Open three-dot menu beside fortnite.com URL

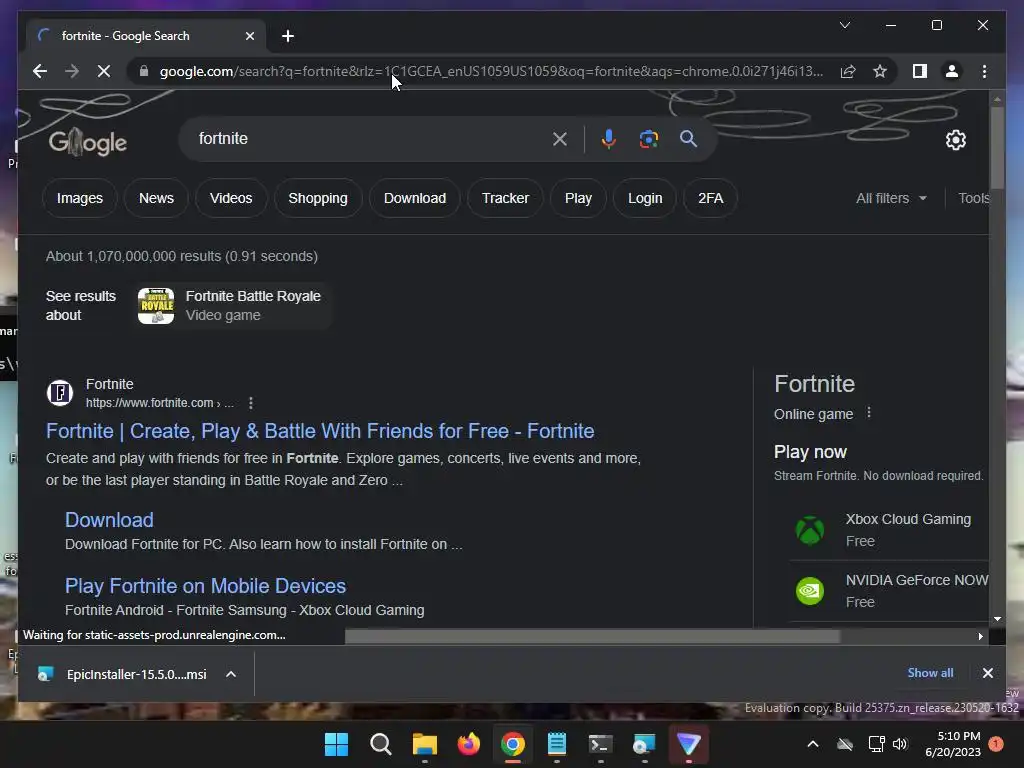tap(251, 403)
